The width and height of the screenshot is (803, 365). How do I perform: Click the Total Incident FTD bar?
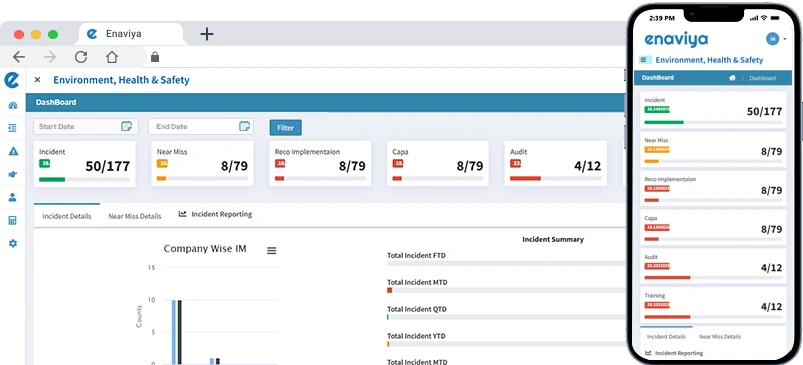click(x=506, y=263)
